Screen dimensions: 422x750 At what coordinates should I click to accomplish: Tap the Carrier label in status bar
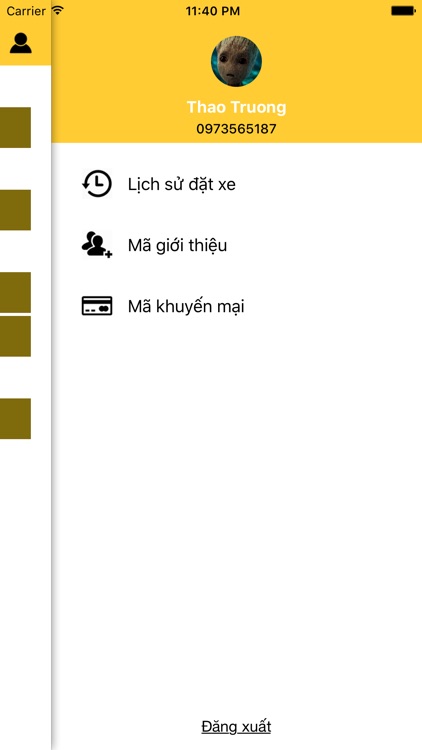click(26, 11)
